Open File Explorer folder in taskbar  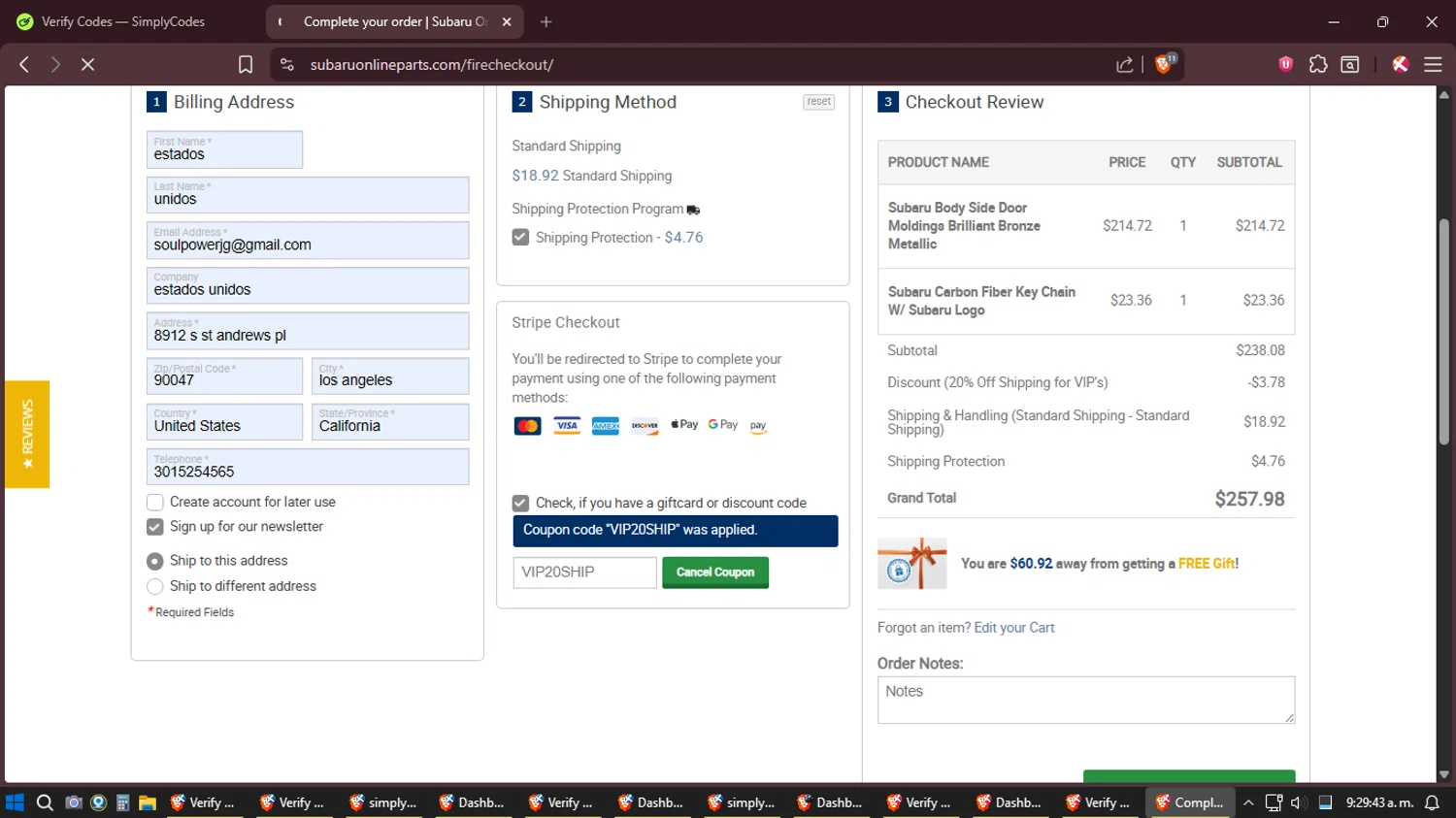click(148, 802)
